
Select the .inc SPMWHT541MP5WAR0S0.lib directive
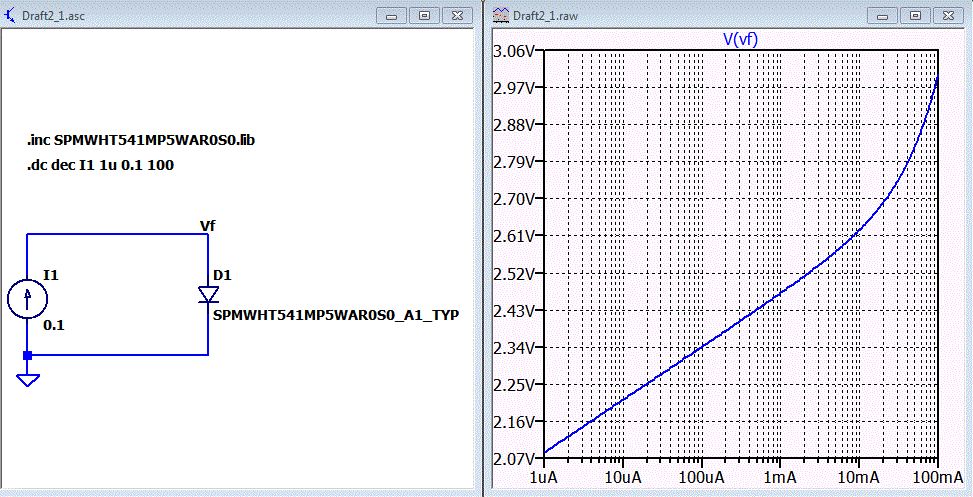pos(141,141)
